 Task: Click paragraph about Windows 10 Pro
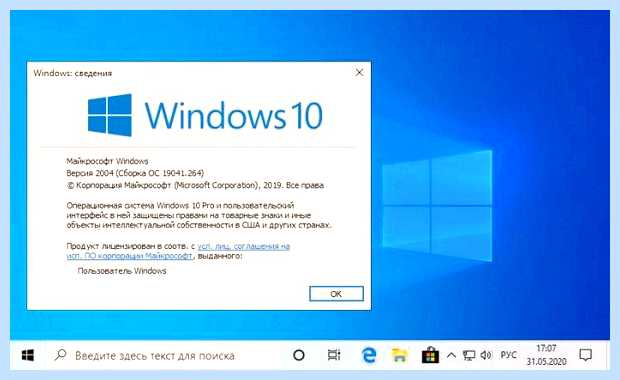coord(198,215)
